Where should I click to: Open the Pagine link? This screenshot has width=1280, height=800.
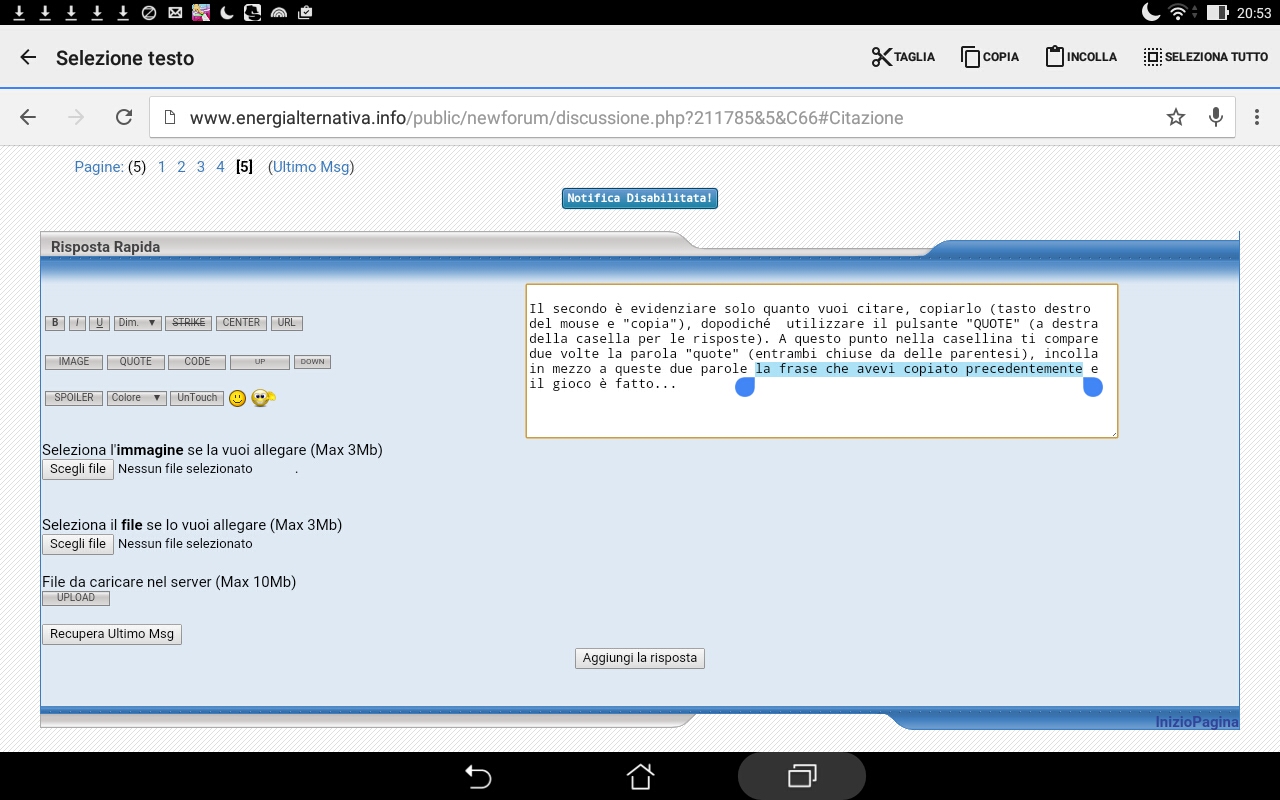point(99,167)
